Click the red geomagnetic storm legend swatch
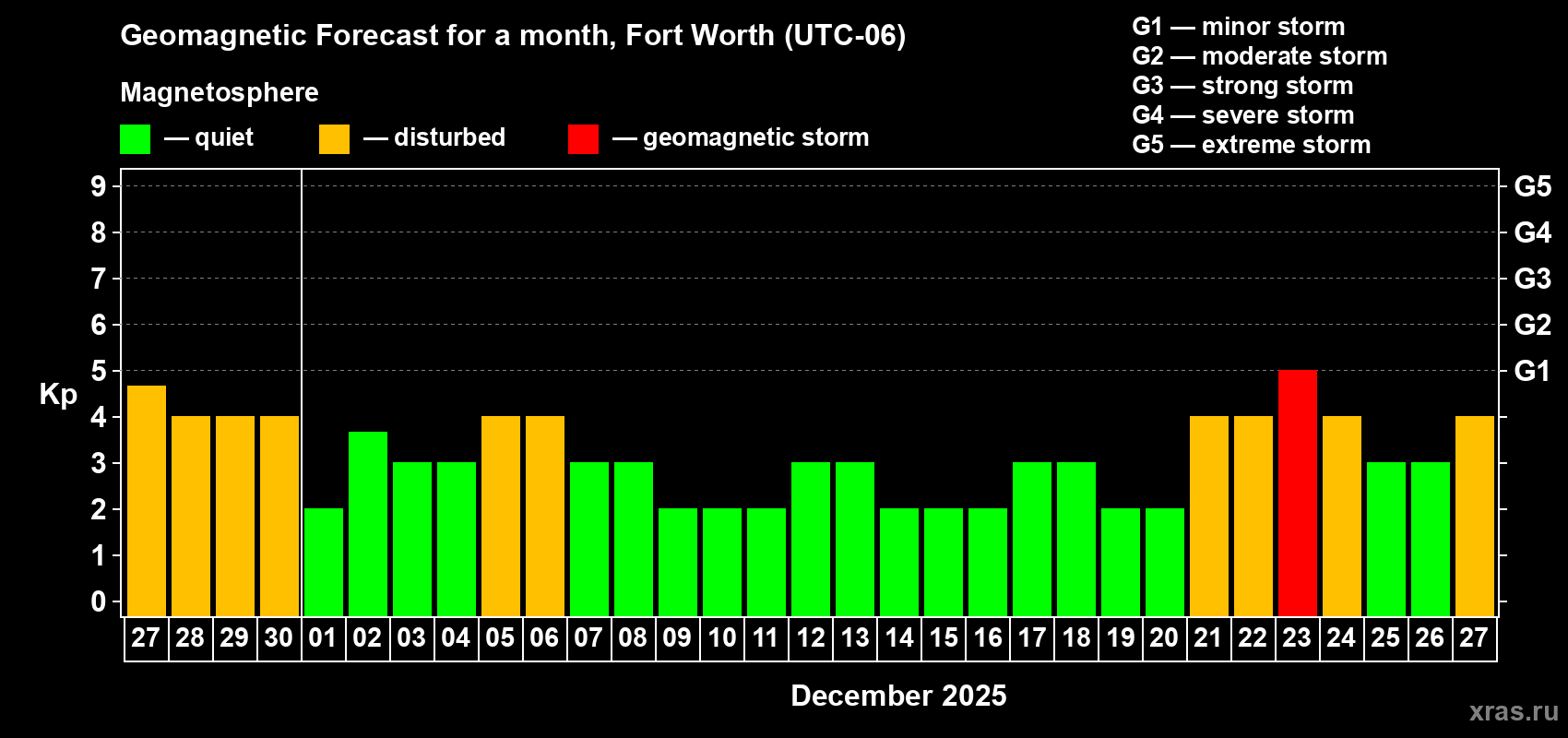 [583, 139]
